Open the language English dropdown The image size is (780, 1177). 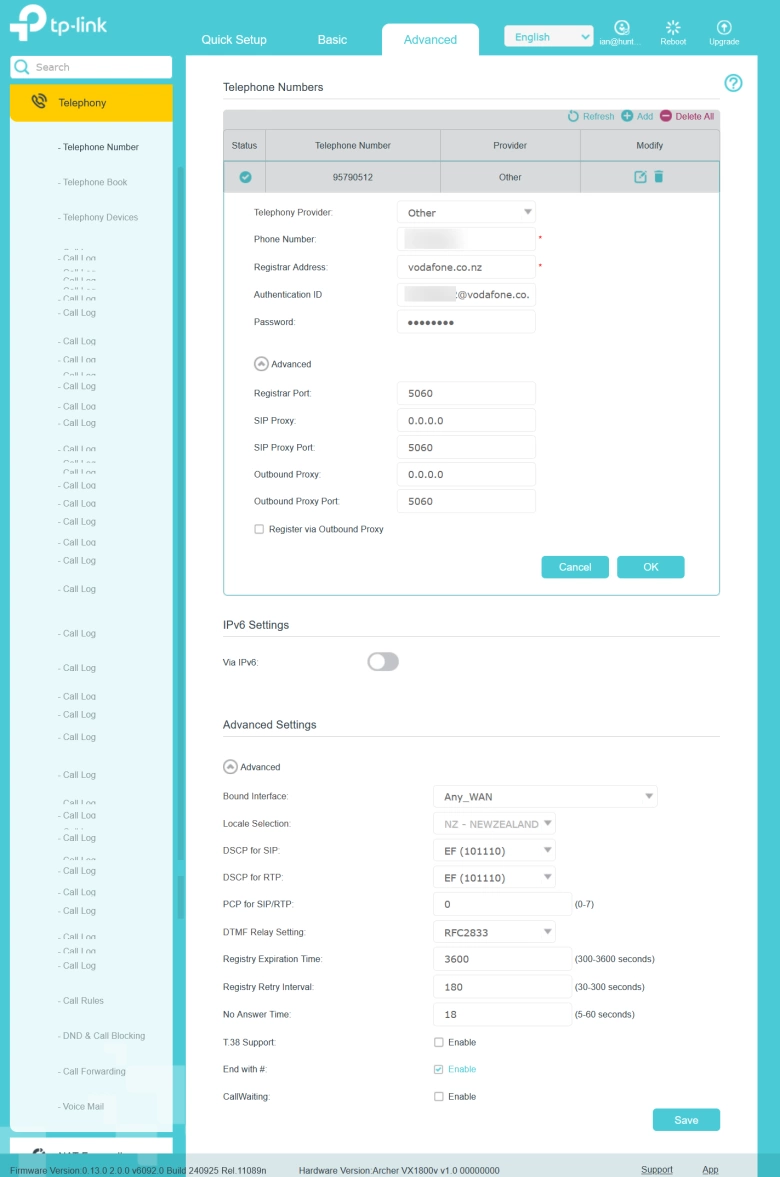pos(549,36)
